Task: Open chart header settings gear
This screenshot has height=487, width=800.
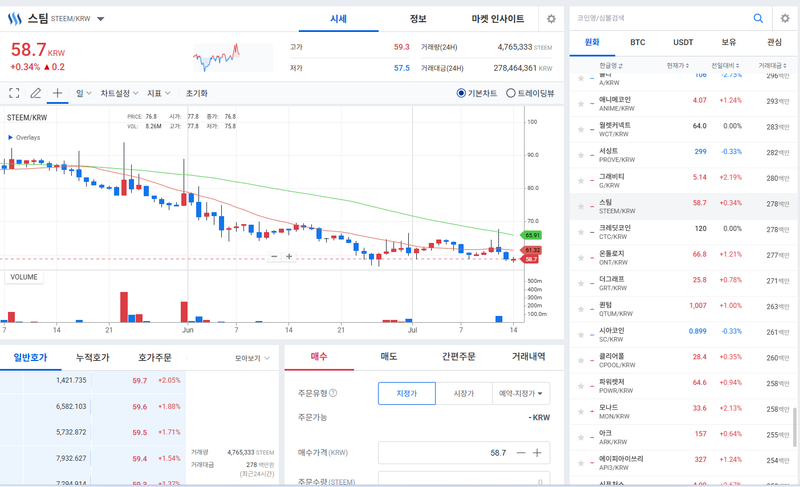Action: (551, 19)
